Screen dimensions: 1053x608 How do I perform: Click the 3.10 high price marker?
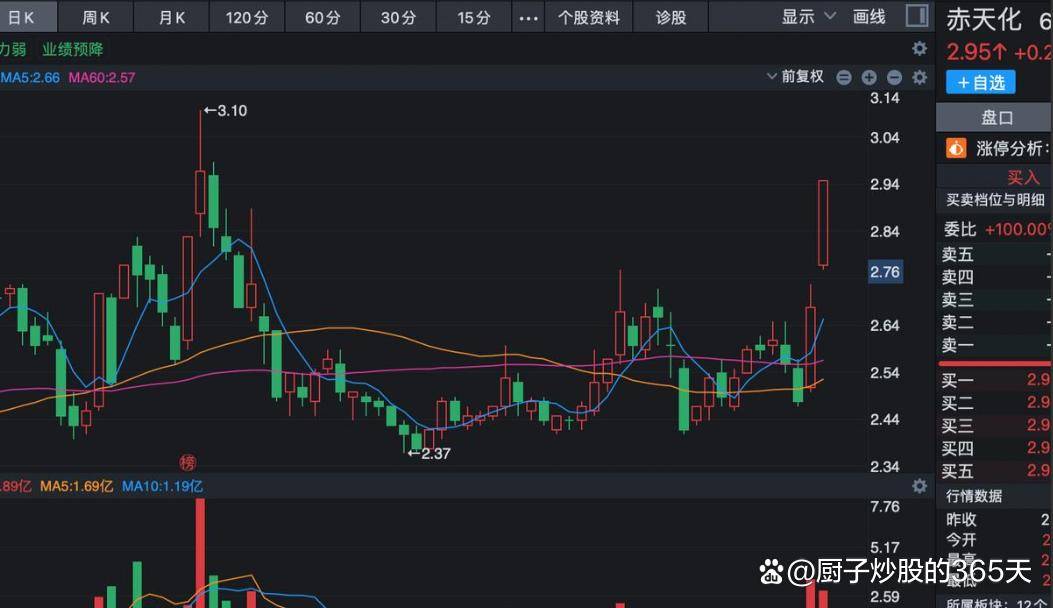click(x=225, y=110)
